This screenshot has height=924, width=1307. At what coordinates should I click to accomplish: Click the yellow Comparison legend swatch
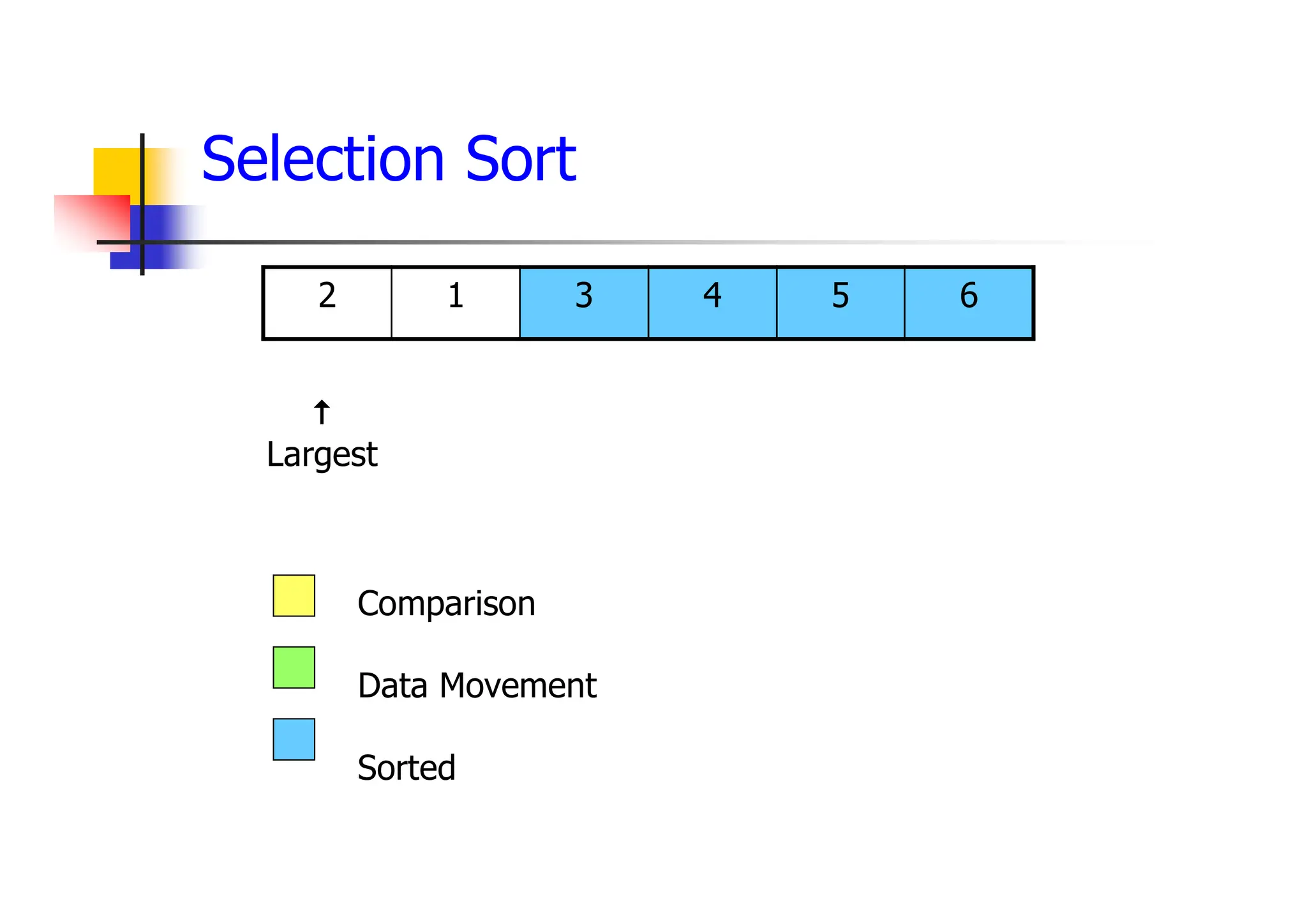click(x=294, y=595)
